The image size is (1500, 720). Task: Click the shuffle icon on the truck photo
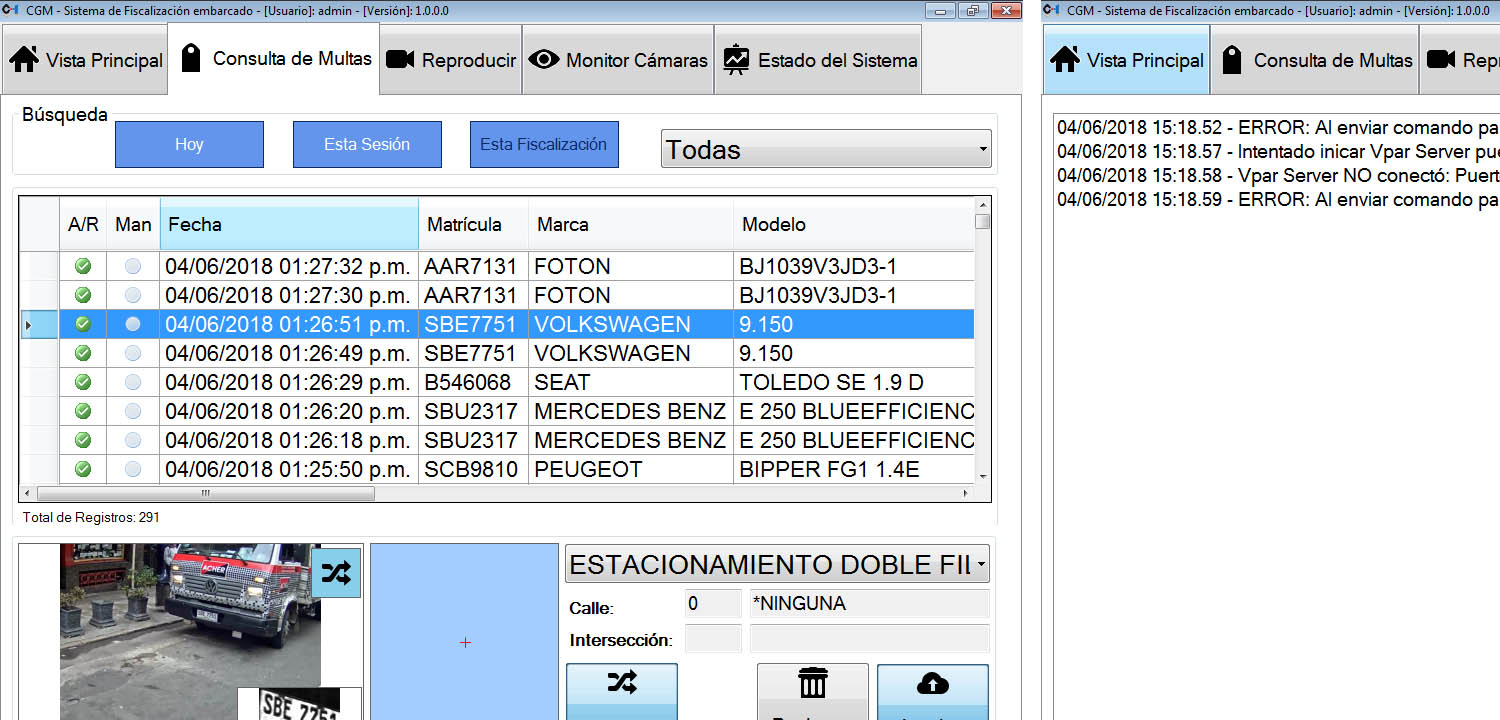click(x=336, y=573)
